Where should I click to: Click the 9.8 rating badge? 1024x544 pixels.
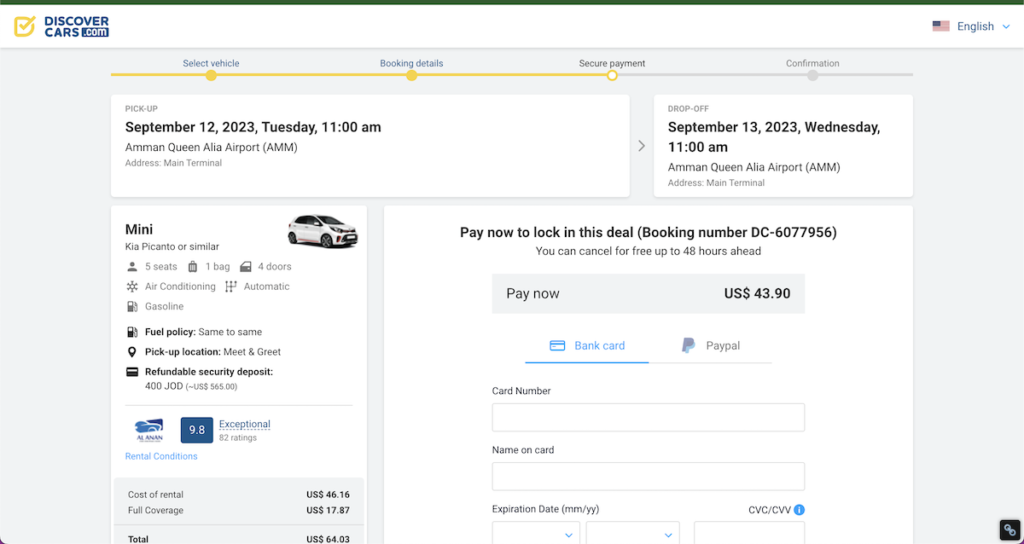pos(197,430)
